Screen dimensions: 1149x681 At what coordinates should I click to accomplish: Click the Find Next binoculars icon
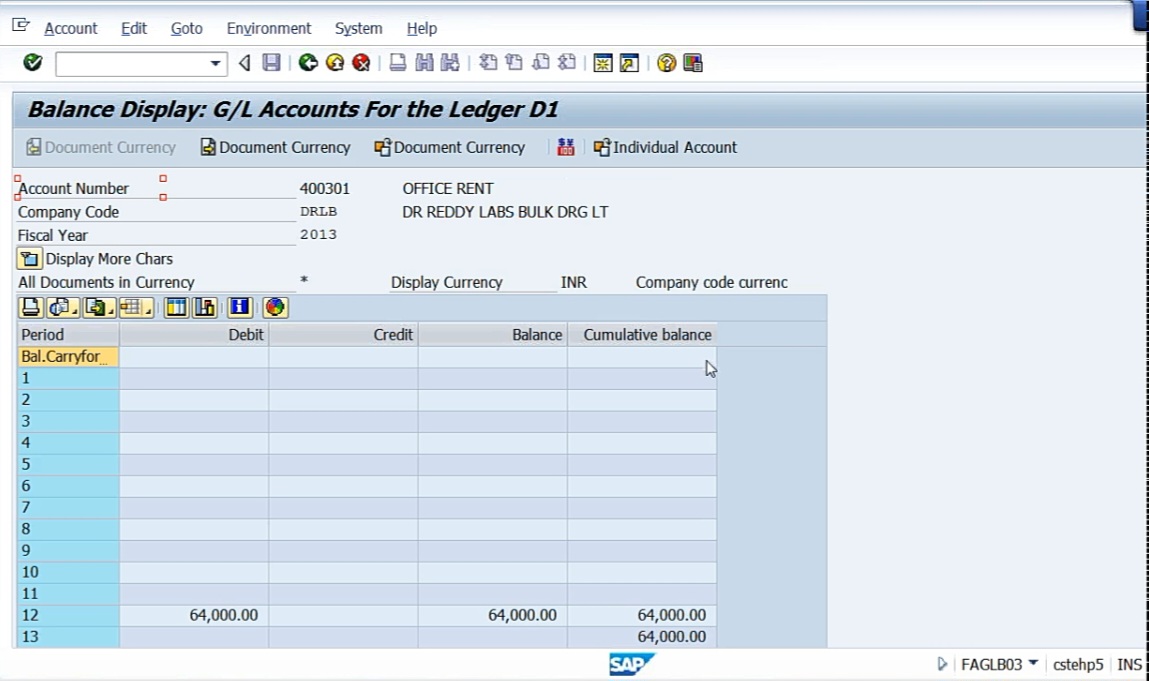(x=450, y=63)
